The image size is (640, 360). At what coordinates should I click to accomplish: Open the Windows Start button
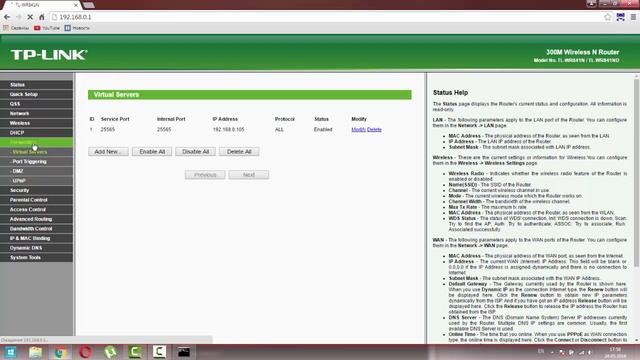(10, 352)
